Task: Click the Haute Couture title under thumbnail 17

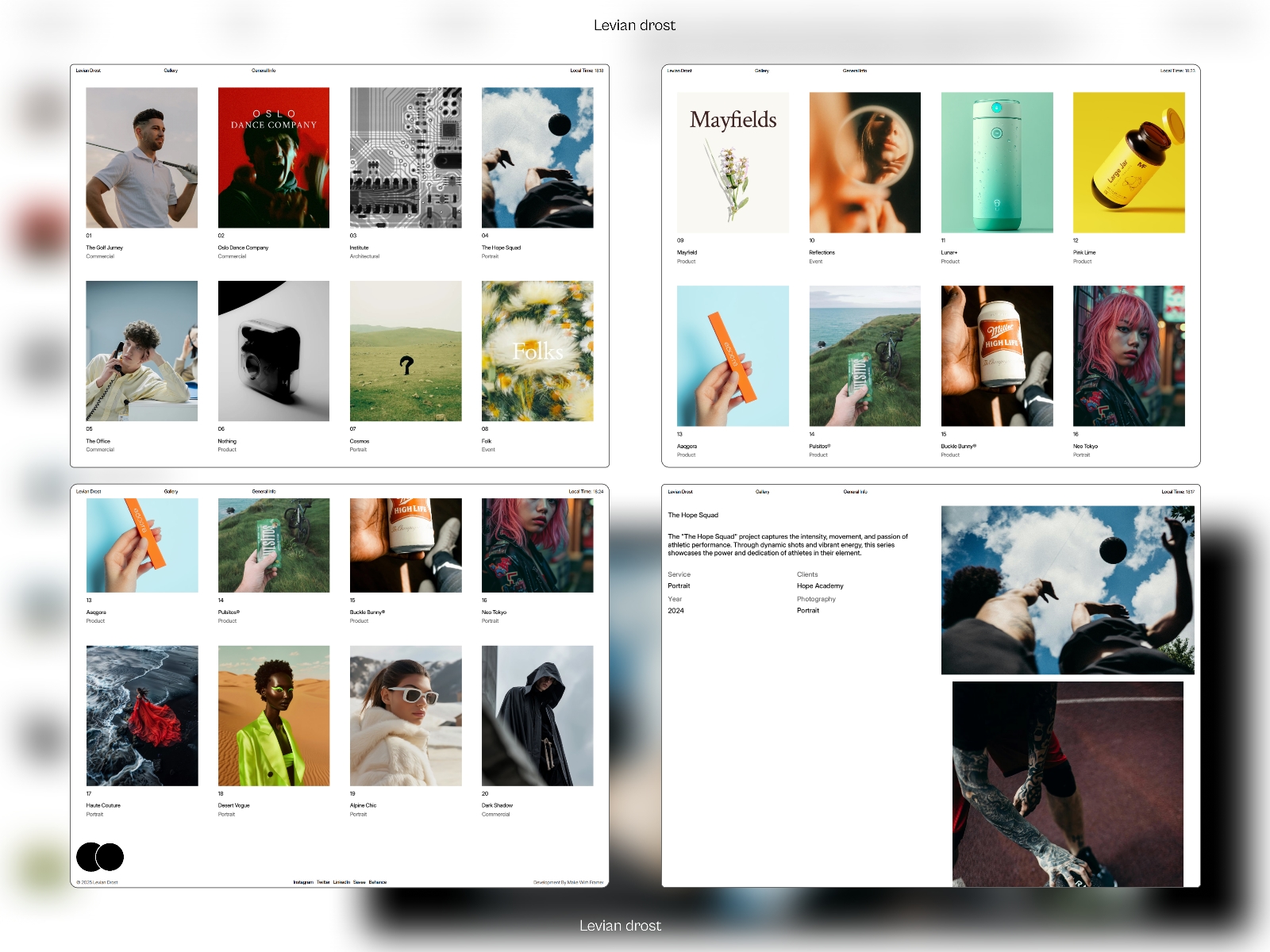Action: pyautogui.click(x=103, y=805)
